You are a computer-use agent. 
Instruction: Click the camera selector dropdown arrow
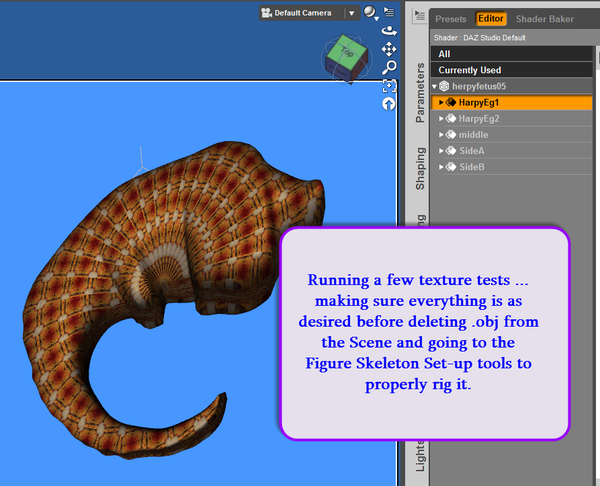(x=352, y=13)
